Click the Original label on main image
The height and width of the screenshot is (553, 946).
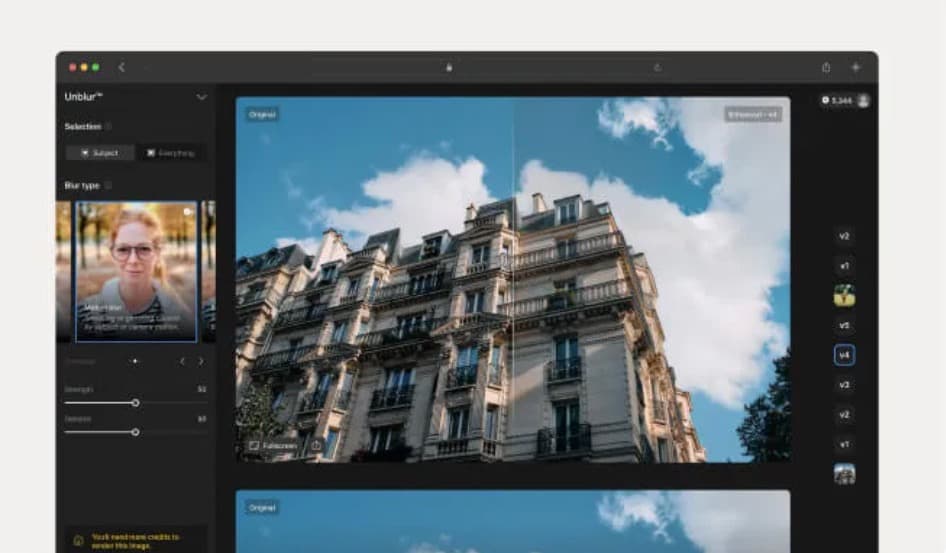(x=262, y=115)
